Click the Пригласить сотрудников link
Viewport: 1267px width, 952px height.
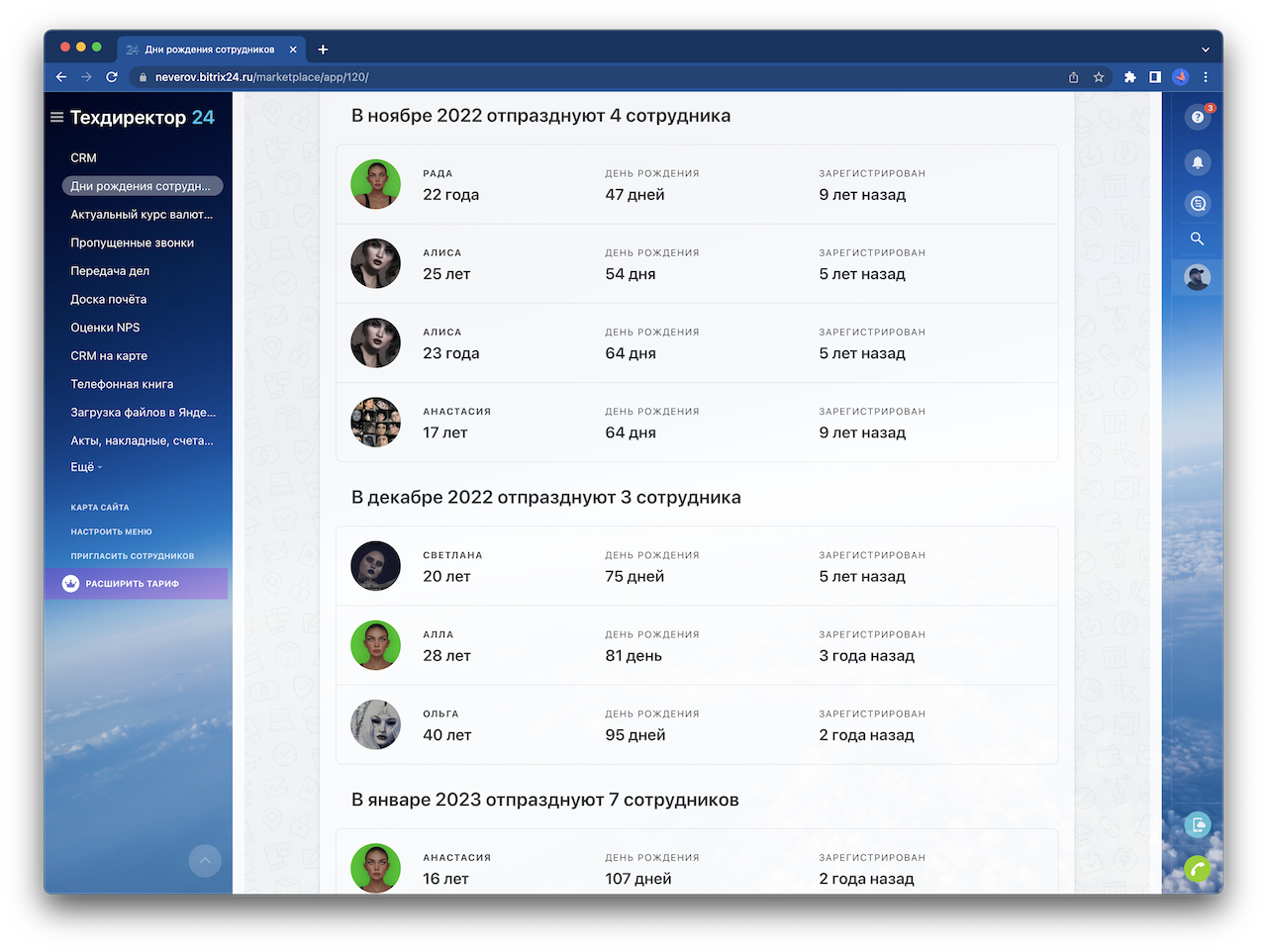click(132, 556)
